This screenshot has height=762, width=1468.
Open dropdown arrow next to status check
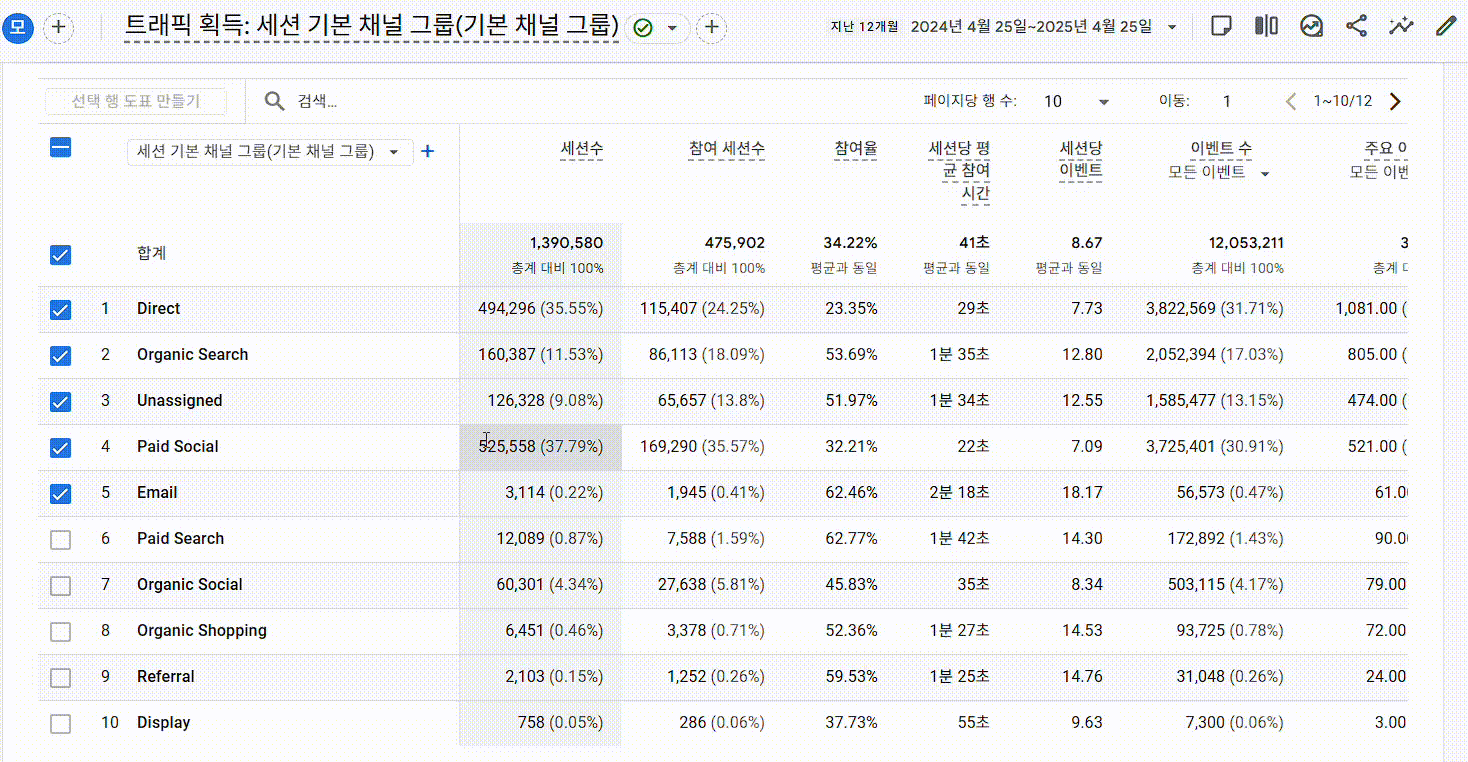coord(672,28)
